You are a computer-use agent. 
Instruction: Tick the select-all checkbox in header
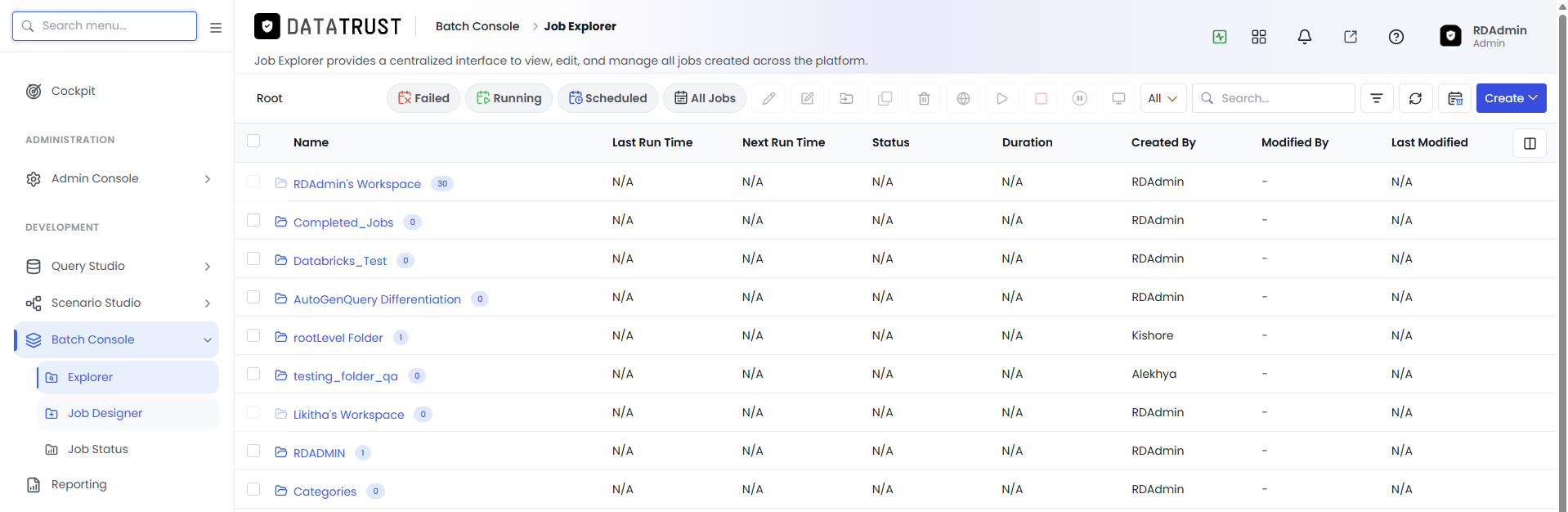[x=253, y=141]
